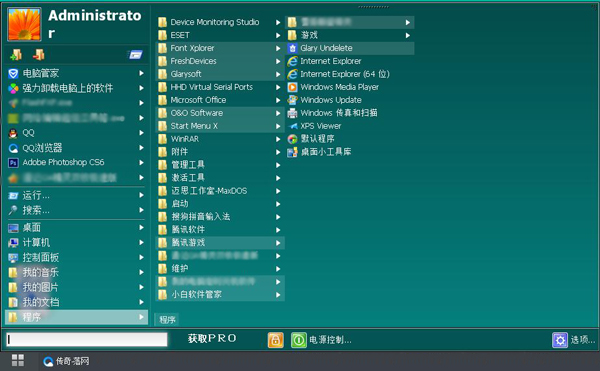Open the 激活工具 folder
The image size is (600, 371).
pyautogui.click(x=220, y=178)
